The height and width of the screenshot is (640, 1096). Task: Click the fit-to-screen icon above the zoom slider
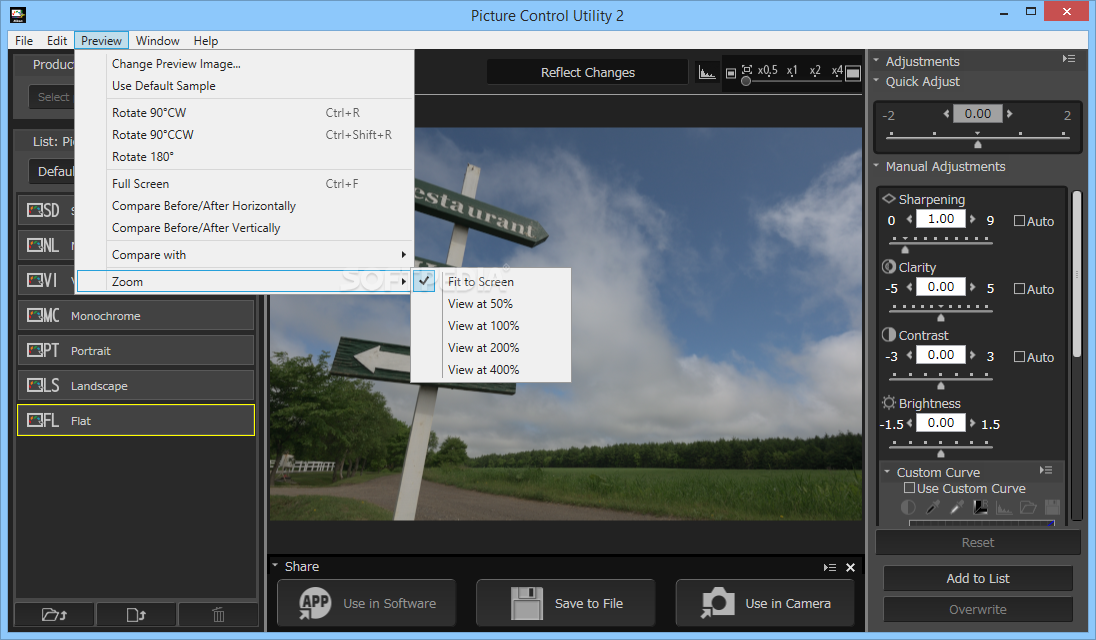tap(747, 69)
